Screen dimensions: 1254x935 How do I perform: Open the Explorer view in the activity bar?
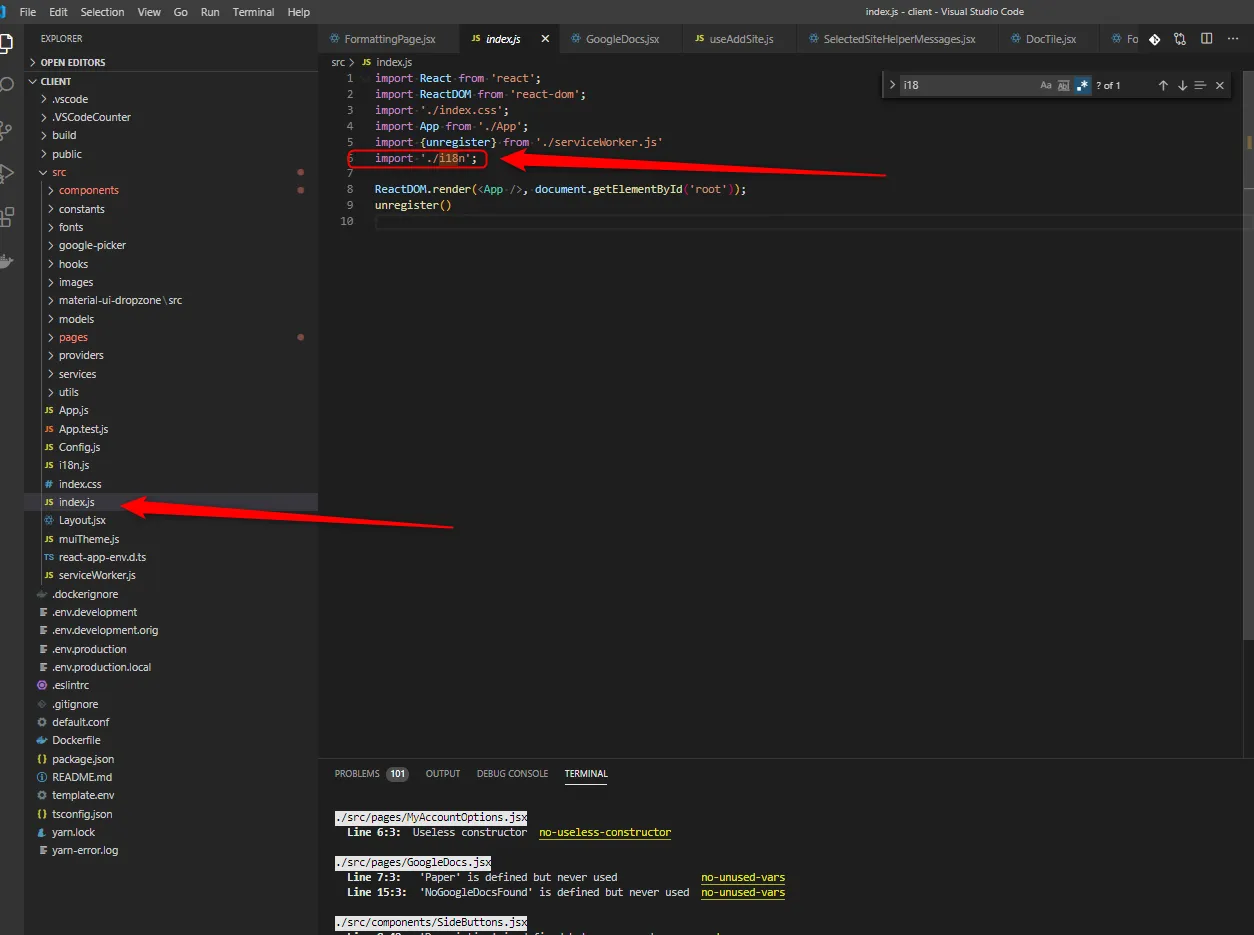[x=5, y=42]
